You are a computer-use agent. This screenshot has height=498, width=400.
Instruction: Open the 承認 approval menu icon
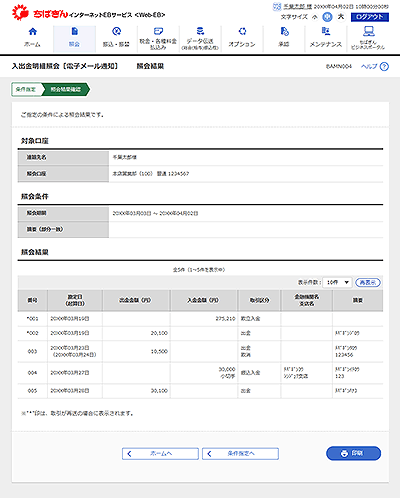pos(284,31)
